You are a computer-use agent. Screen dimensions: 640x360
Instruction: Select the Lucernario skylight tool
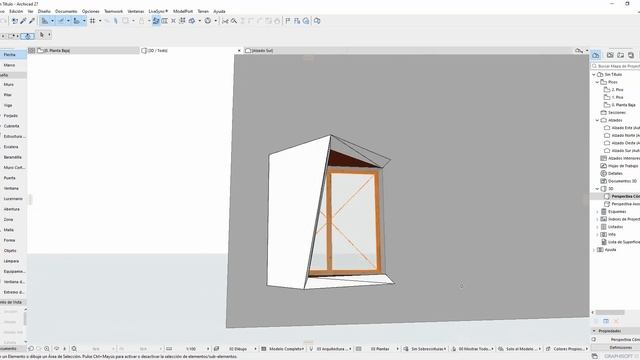coord(13,199)
